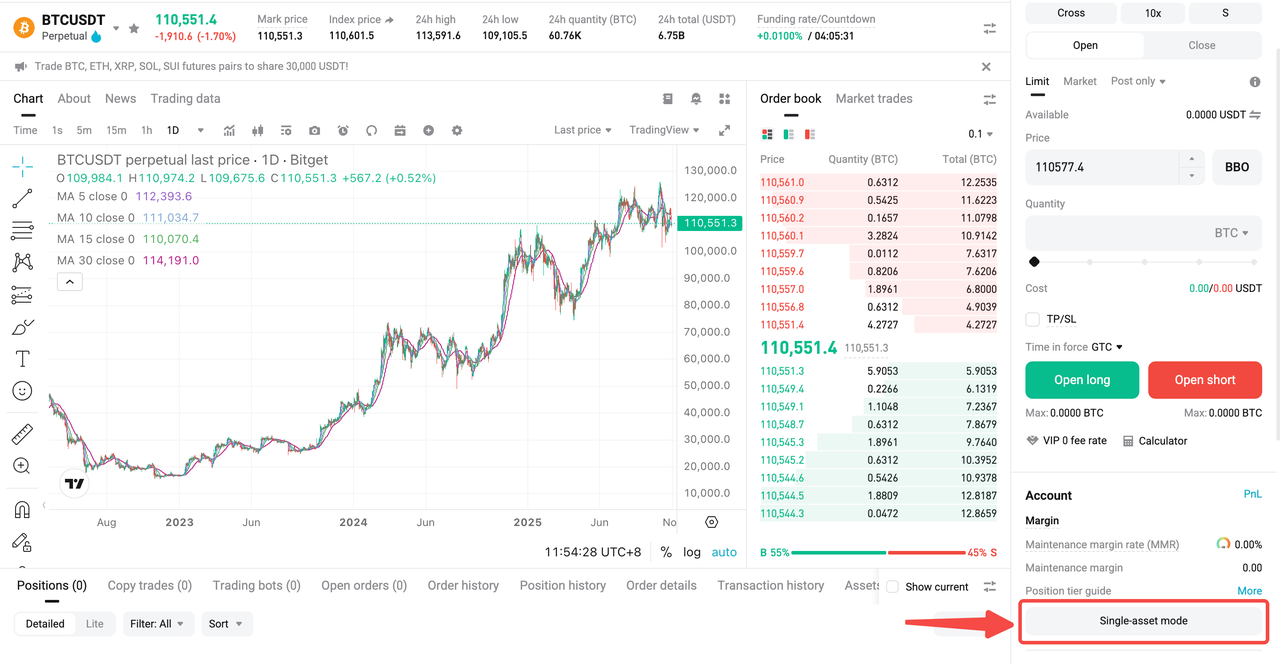Enable the Show current checkbox

click(891, 587)
